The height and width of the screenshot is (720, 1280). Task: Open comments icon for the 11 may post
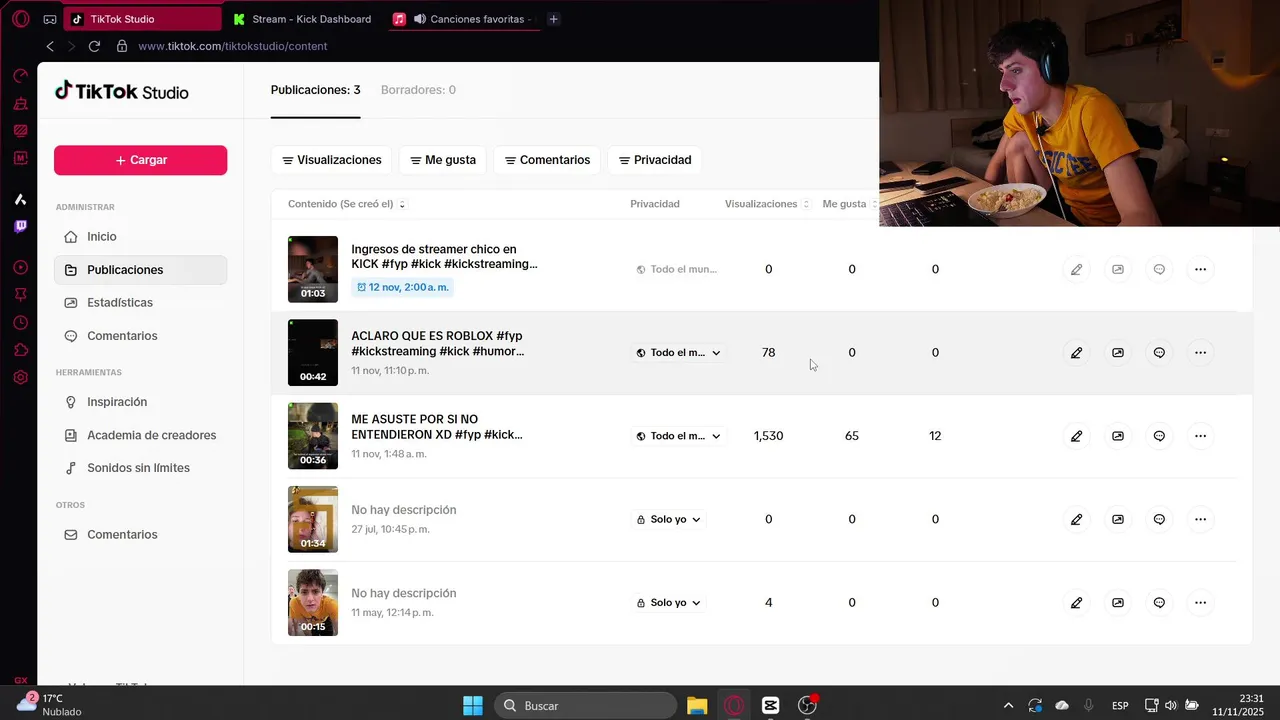point(1159,603)
